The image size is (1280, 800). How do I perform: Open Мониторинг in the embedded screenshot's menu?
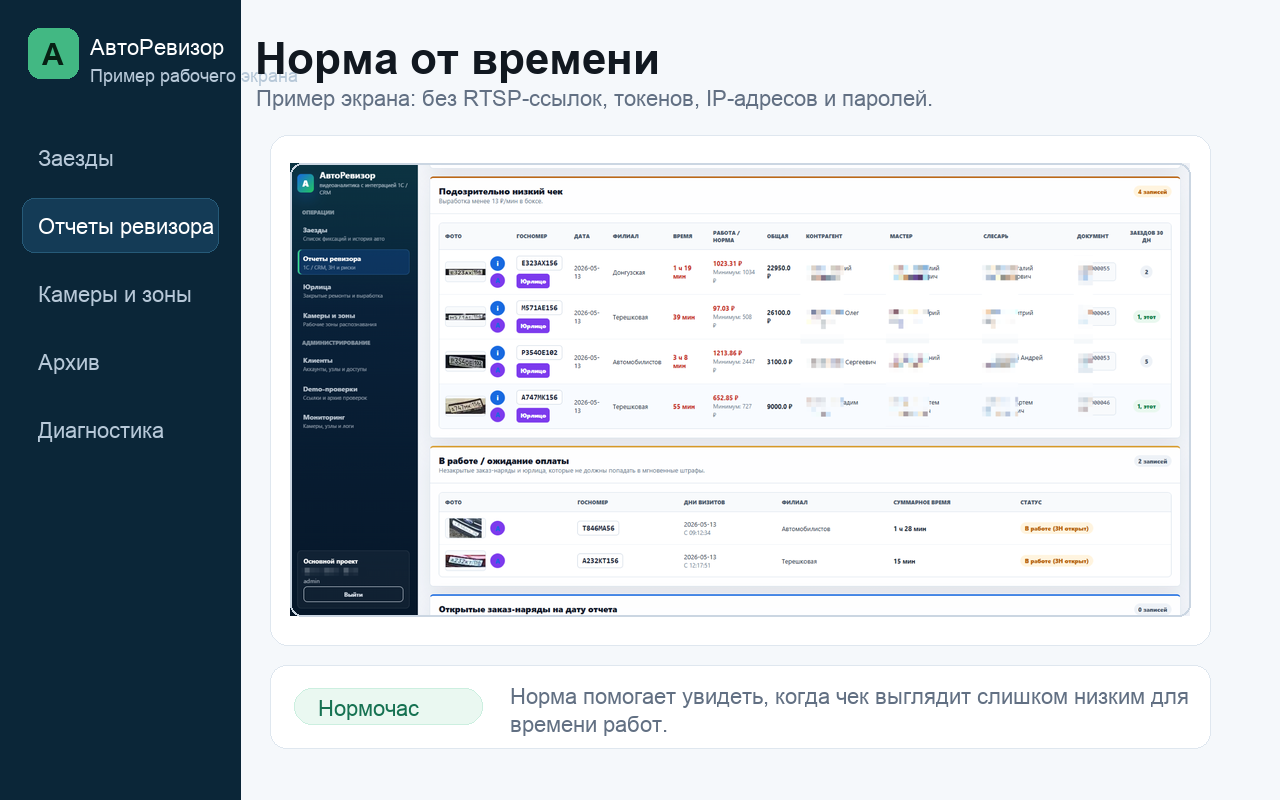(353, 420)
